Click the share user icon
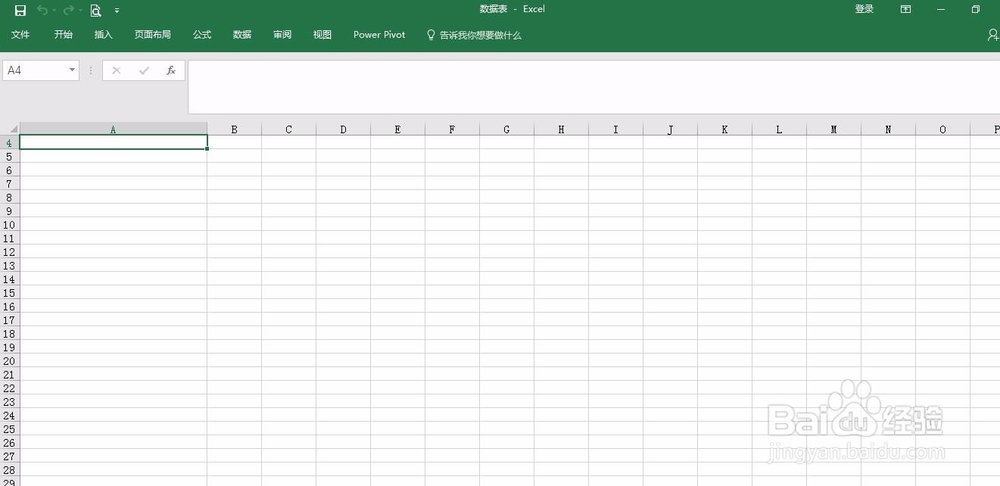 pos(993,35)
